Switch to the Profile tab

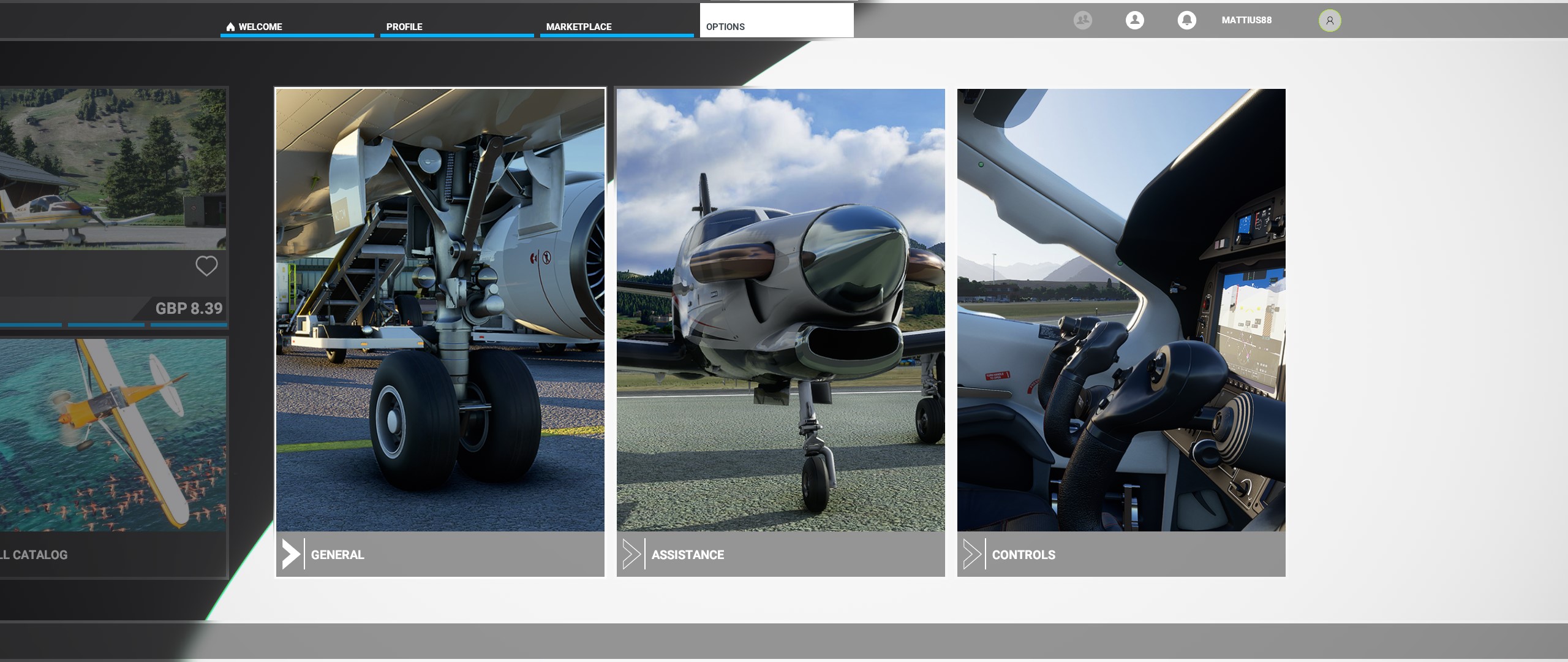pyautogui.click(x=404, y=27)
